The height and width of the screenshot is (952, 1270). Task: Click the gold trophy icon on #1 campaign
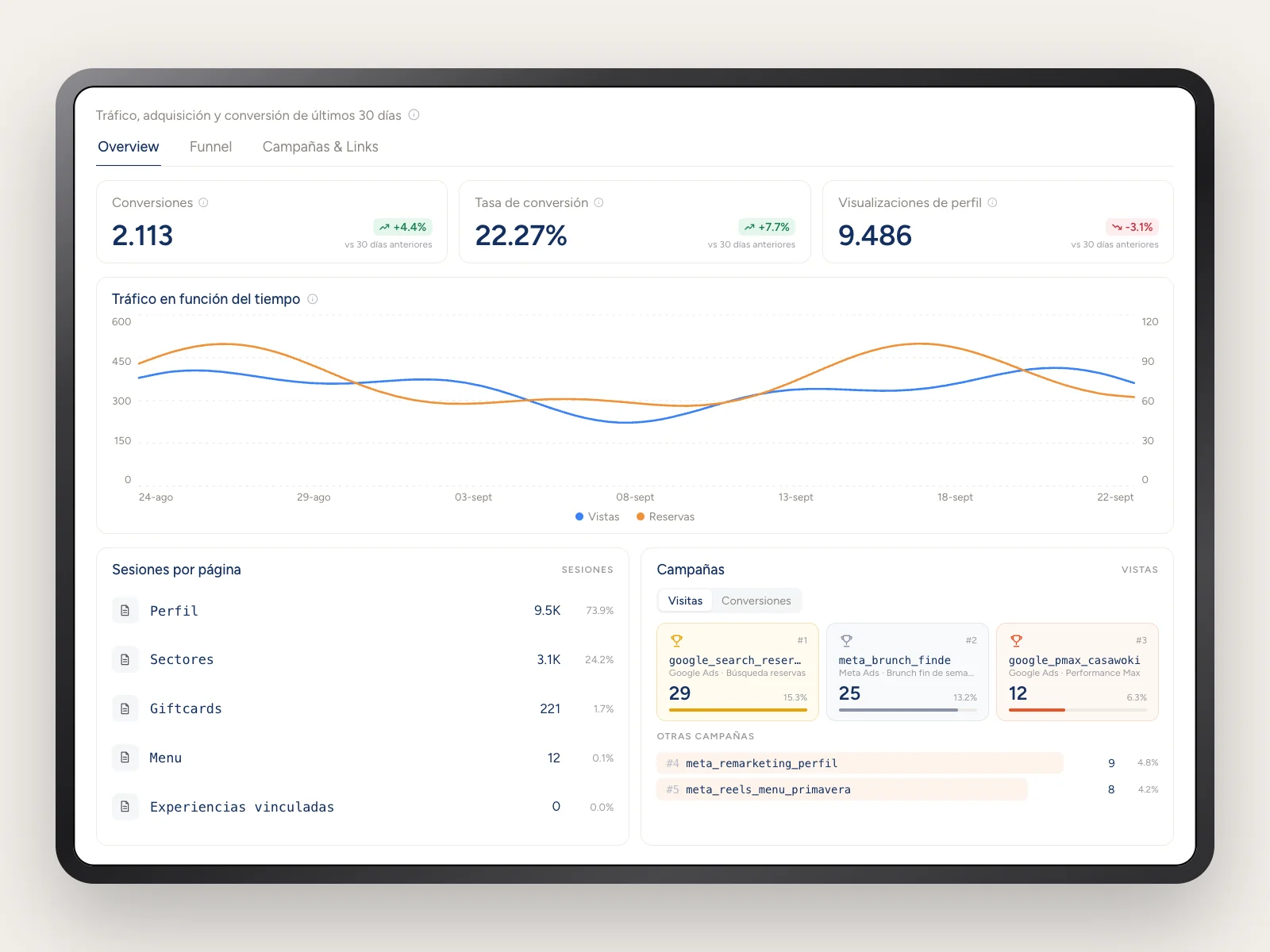[x=677, y=641]
